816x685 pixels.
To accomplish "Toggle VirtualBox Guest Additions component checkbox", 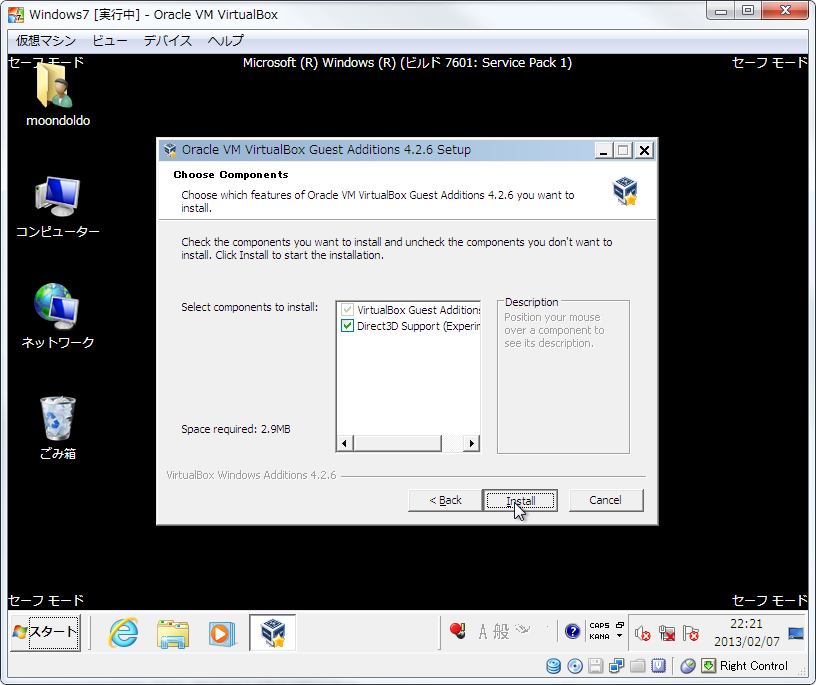I will click(x=347, y=310).
